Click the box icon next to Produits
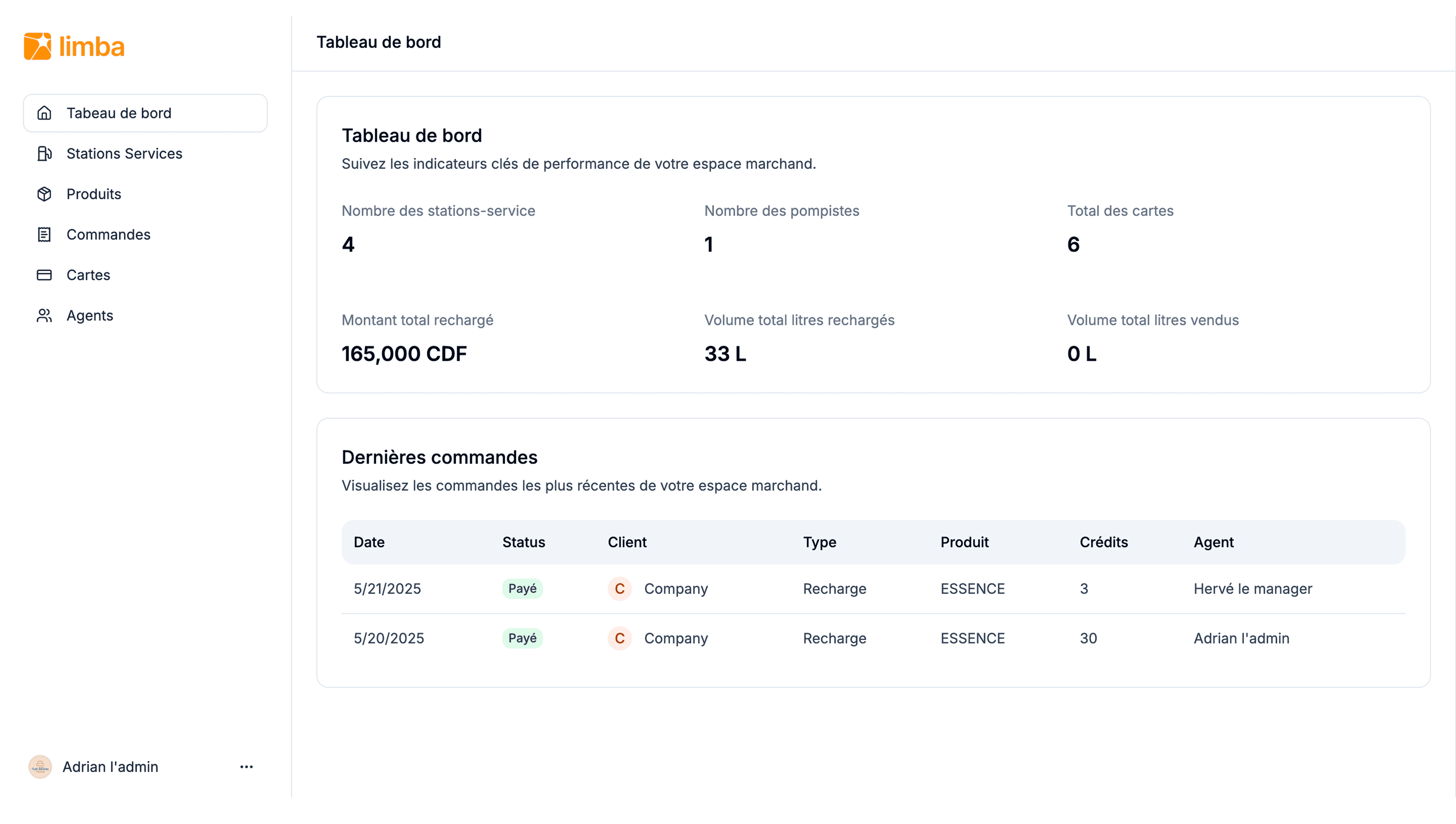The image size is (1456, 824). coord(44,194)
